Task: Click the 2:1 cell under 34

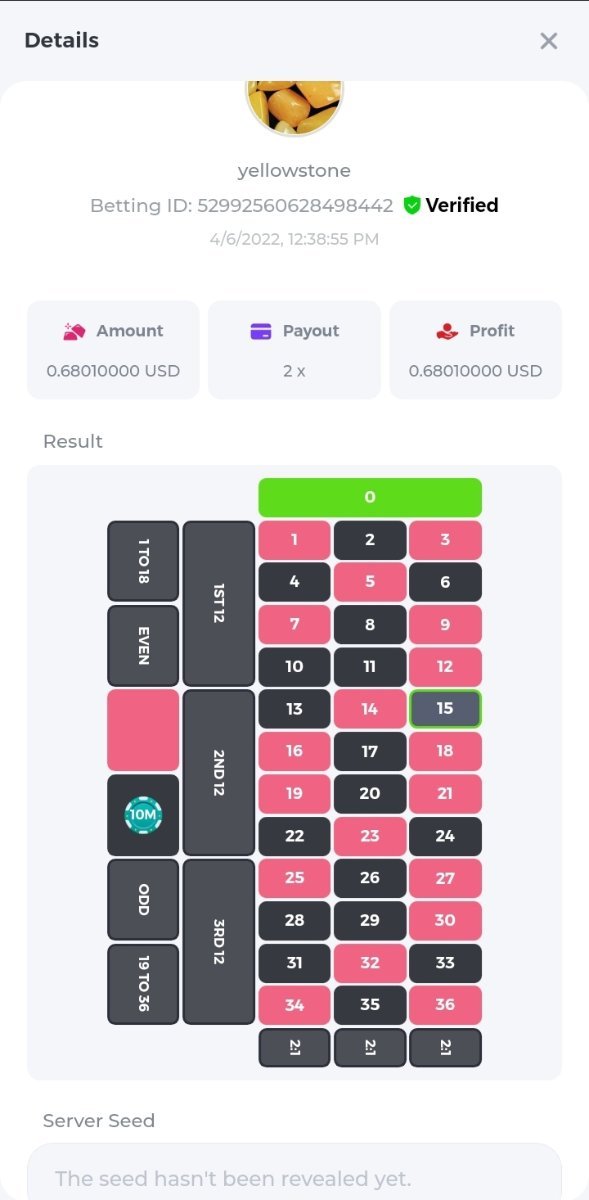Action: [x=294, y=1047]
